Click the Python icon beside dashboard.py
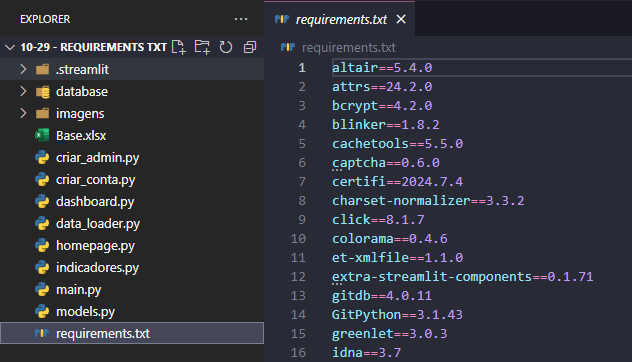Screen dimensions: 632x362 42,202
